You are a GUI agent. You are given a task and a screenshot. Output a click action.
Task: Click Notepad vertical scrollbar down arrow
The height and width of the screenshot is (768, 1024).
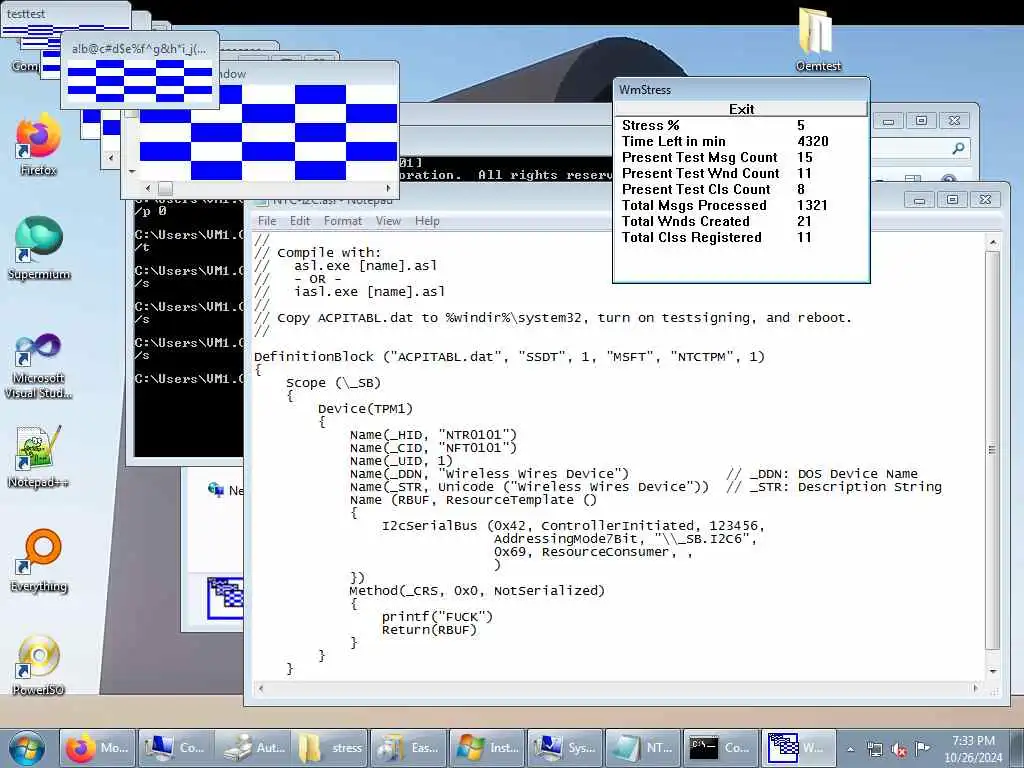point(993,671)
